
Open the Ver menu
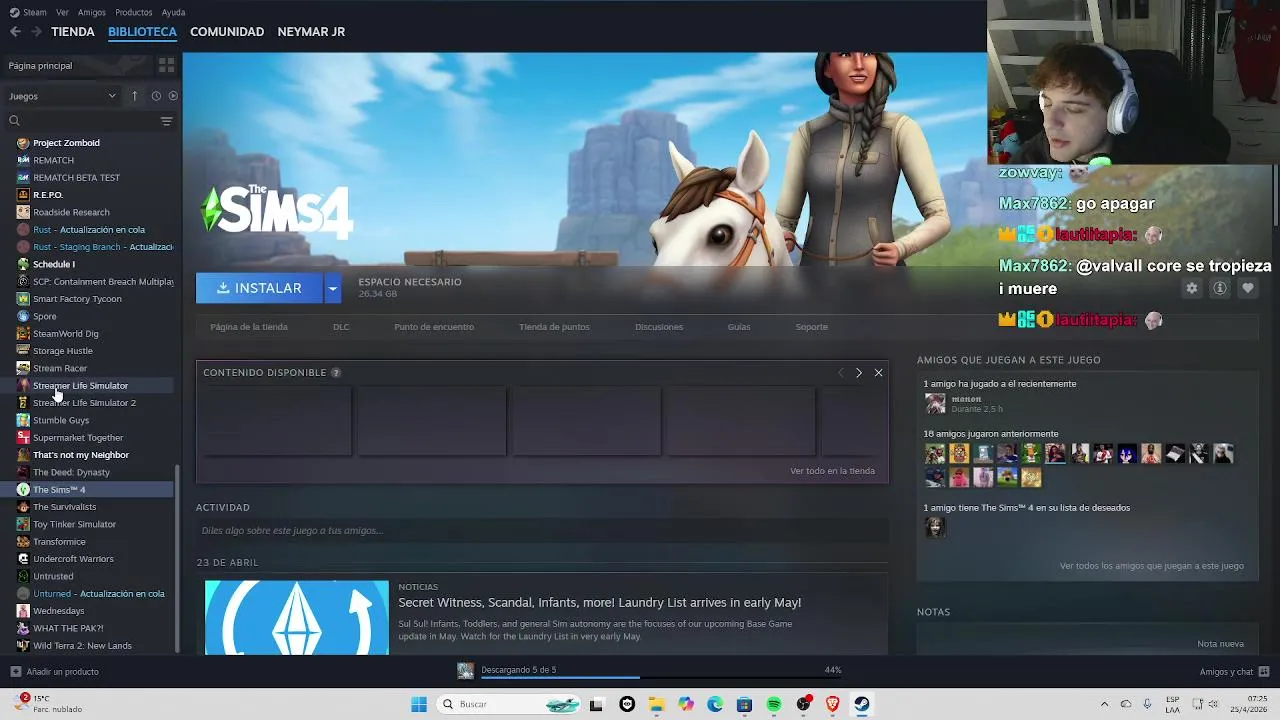[x=62, y=12]
